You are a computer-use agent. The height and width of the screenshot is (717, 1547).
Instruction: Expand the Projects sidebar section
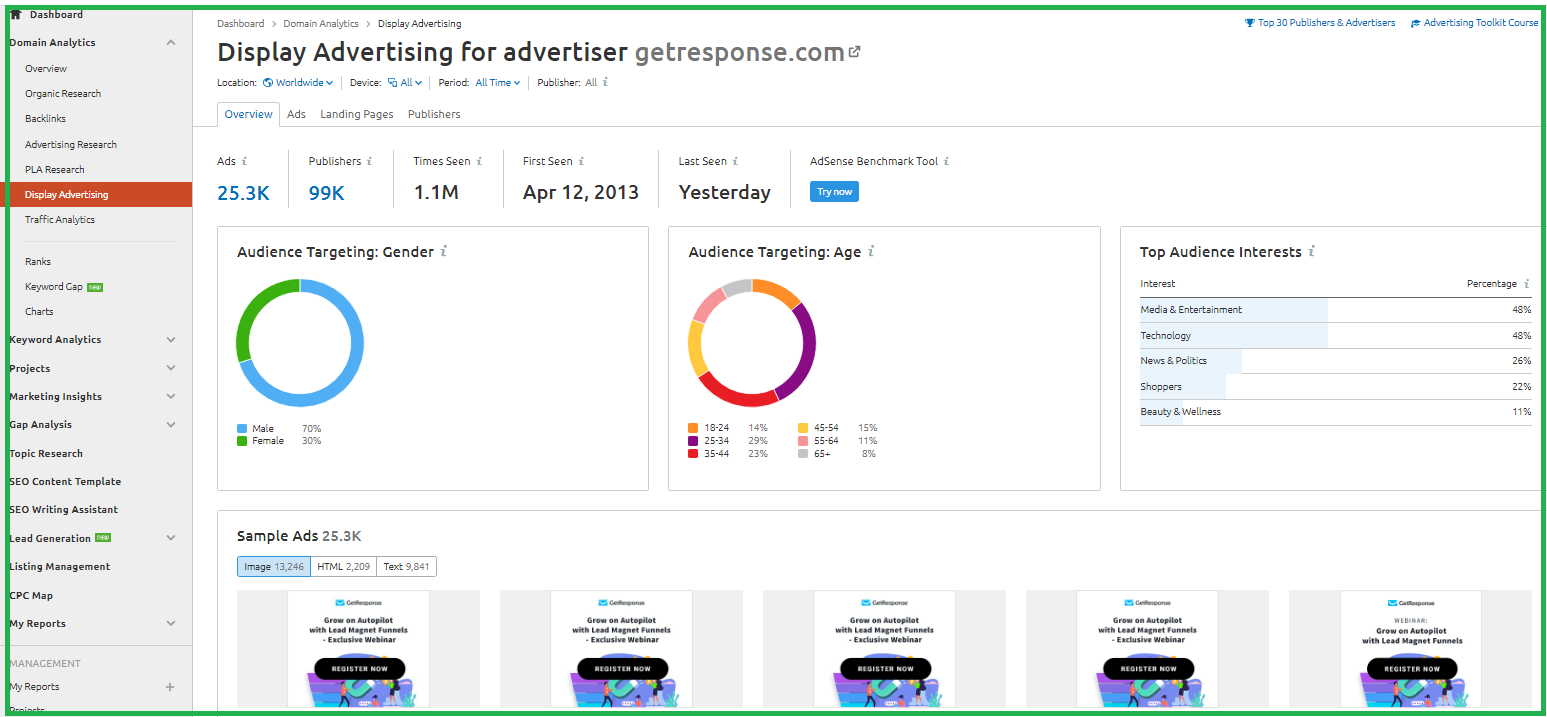[171, 368]
